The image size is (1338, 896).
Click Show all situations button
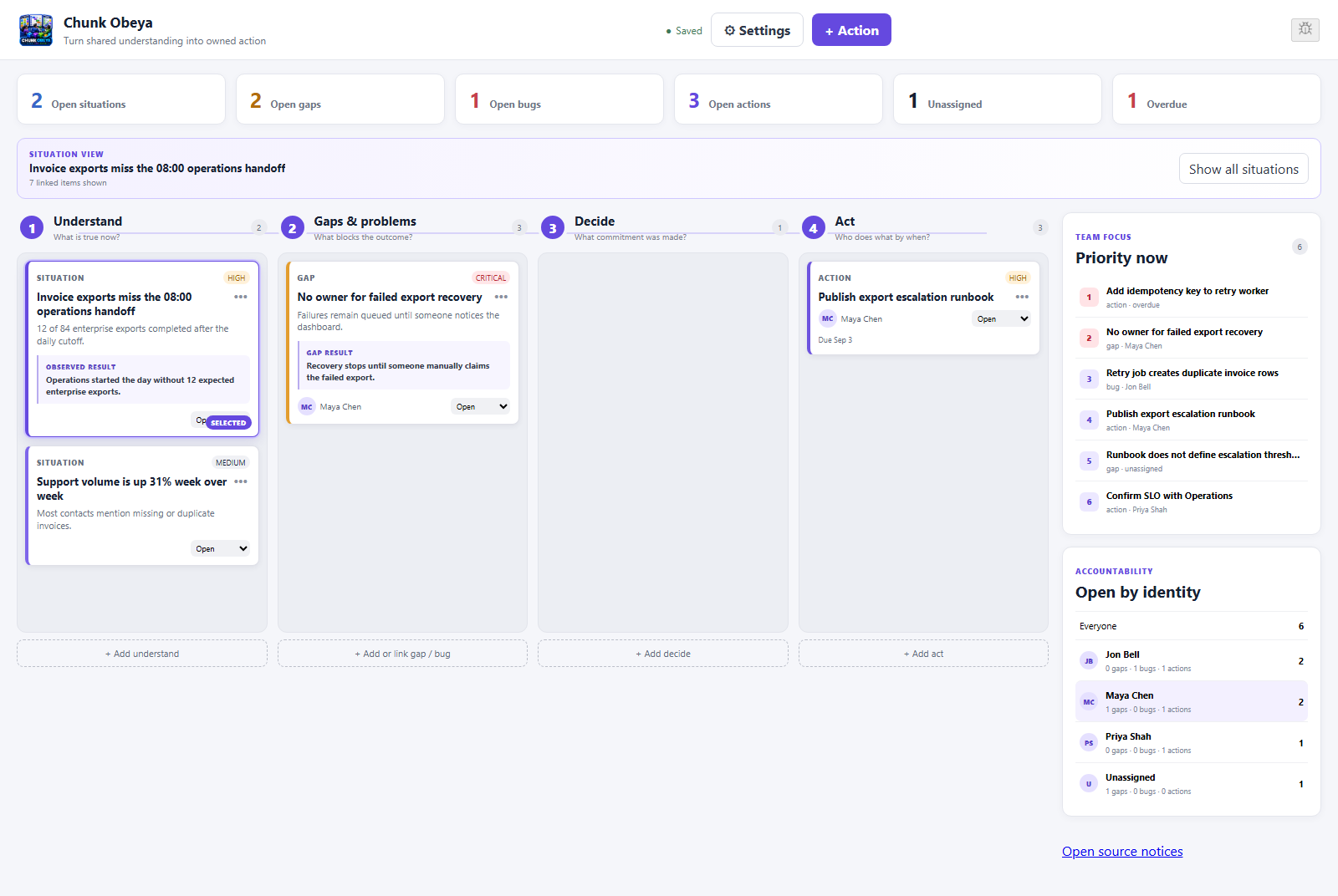pyautogui.click(x=1244, y=169)
